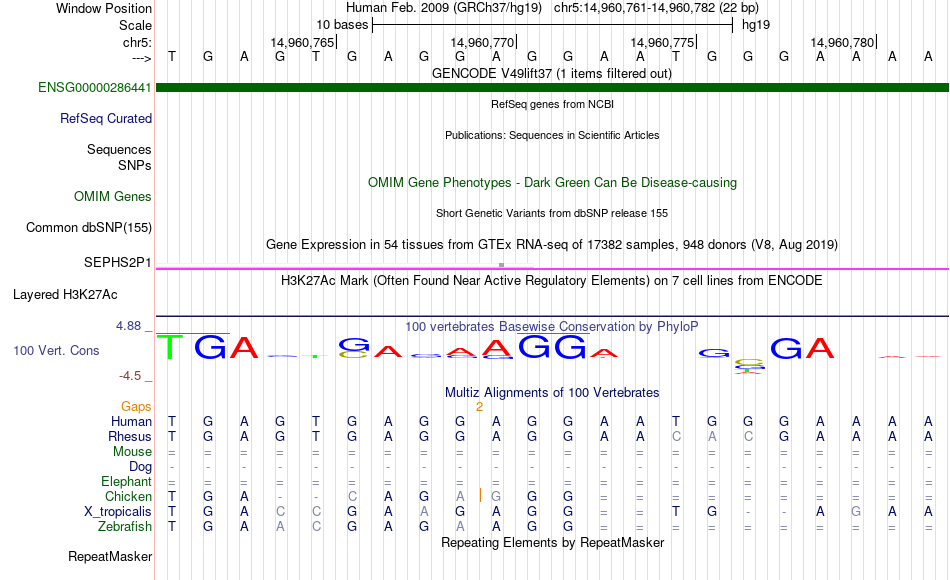Click 100 vertebrates Basewise Conservation title
This screenshot has width=950, height=580.
(552, 327)
